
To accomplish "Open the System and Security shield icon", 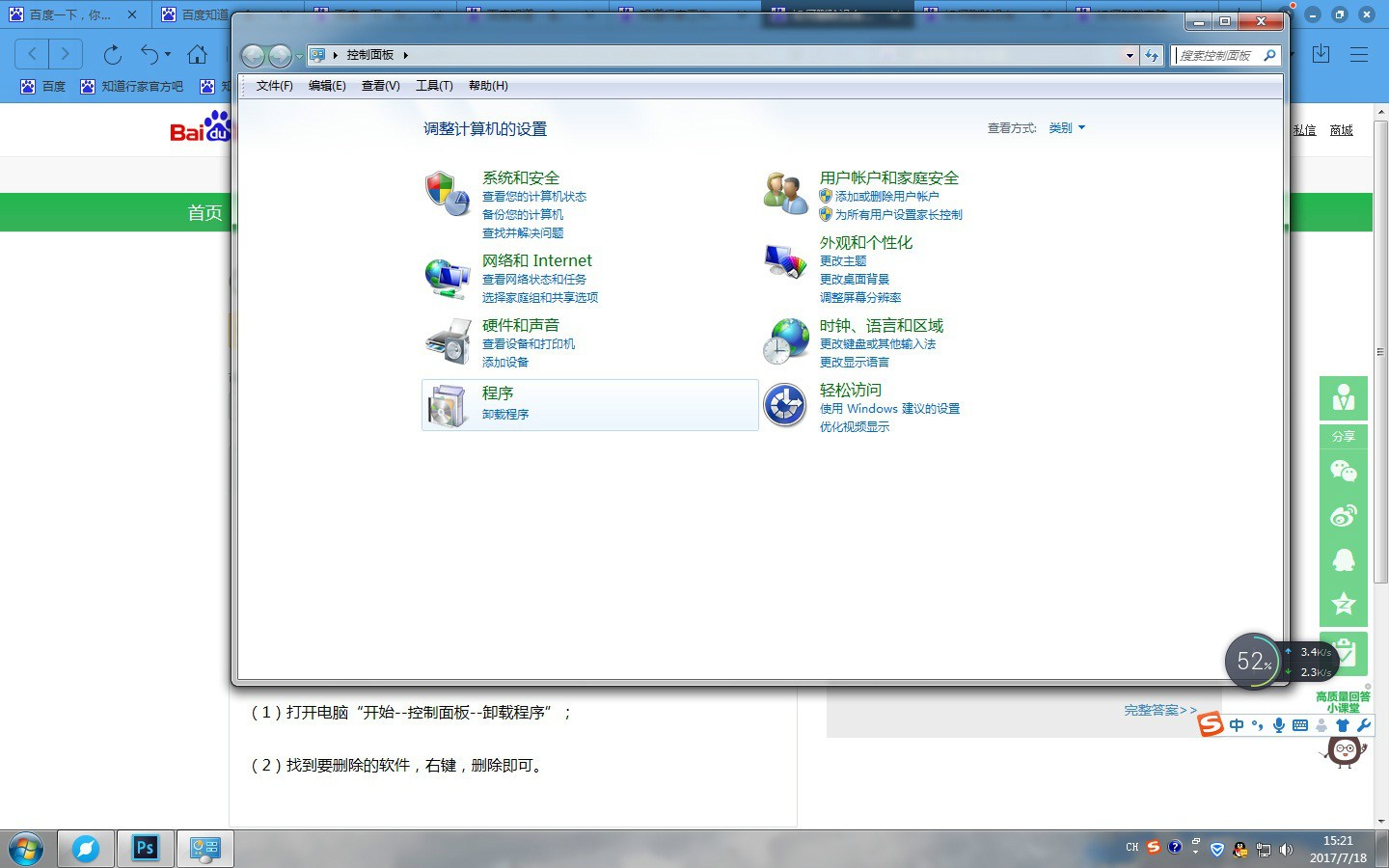I will click(447, 194).
